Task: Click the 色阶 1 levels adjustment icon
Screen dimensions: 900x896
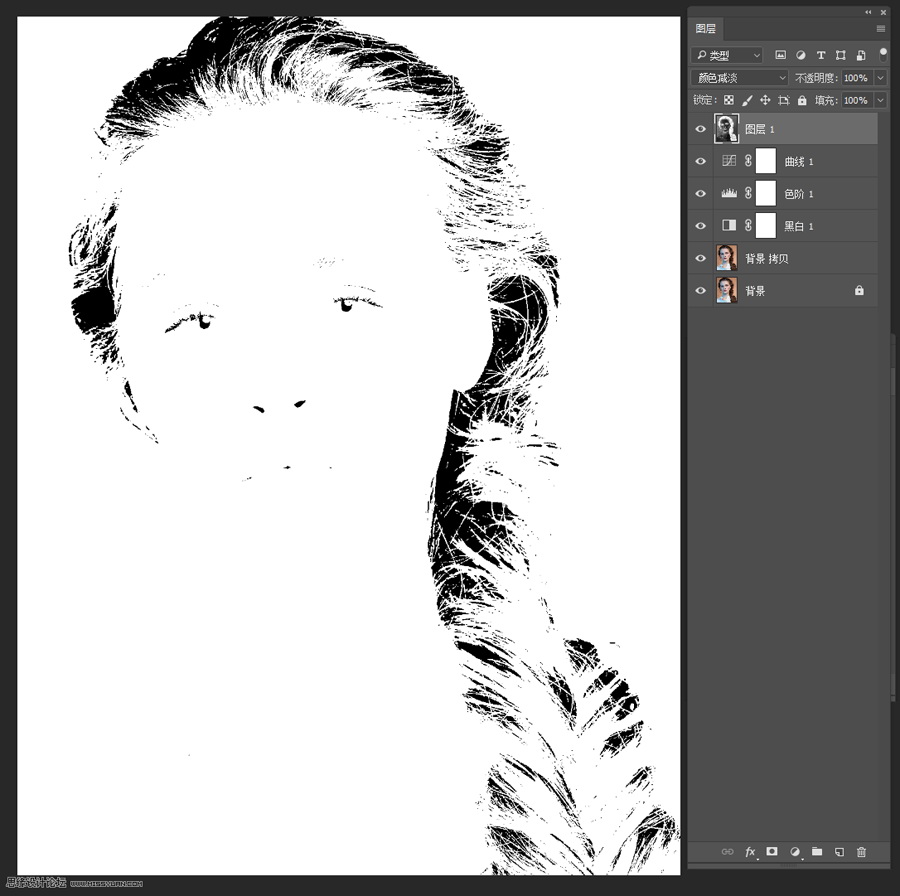Action: click(729, 193)
